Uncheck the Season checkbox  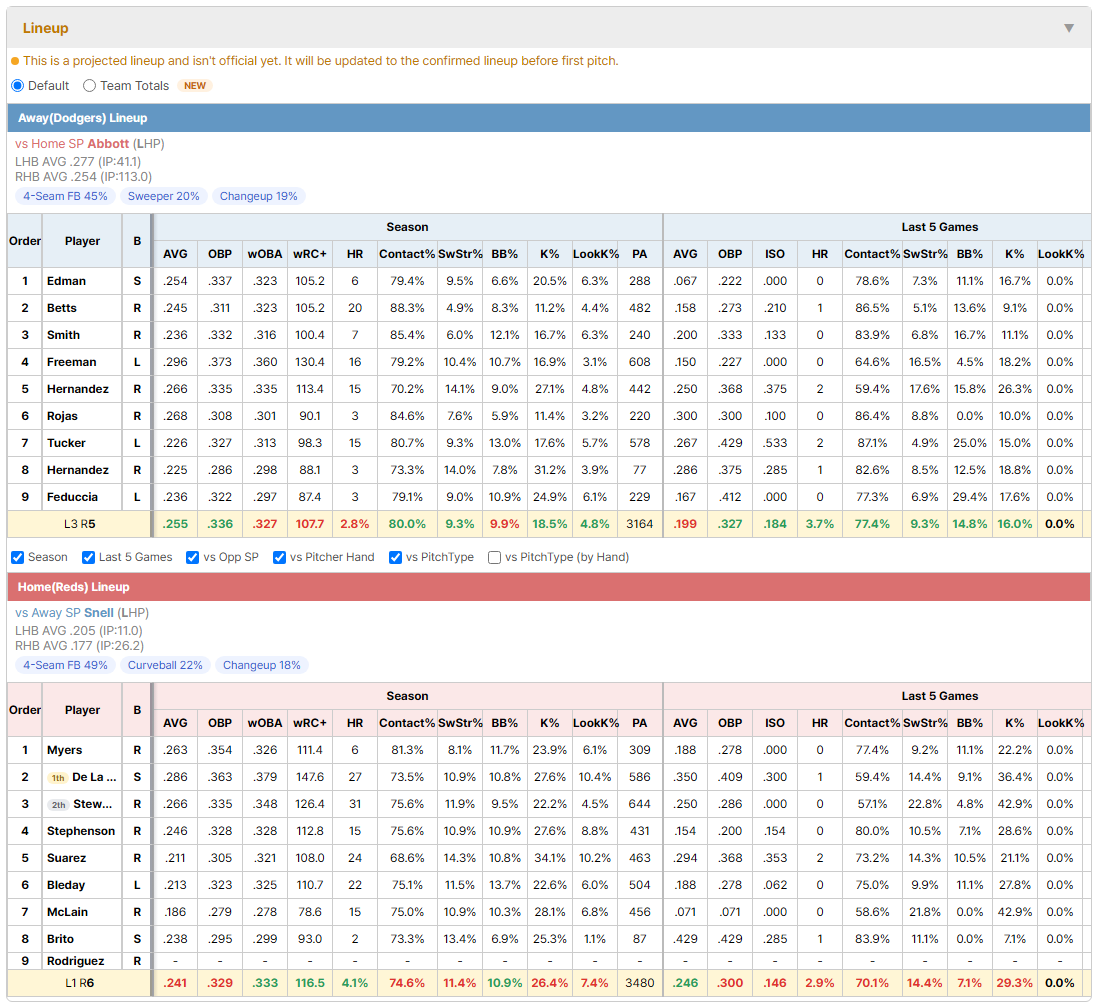coord(18,557)
